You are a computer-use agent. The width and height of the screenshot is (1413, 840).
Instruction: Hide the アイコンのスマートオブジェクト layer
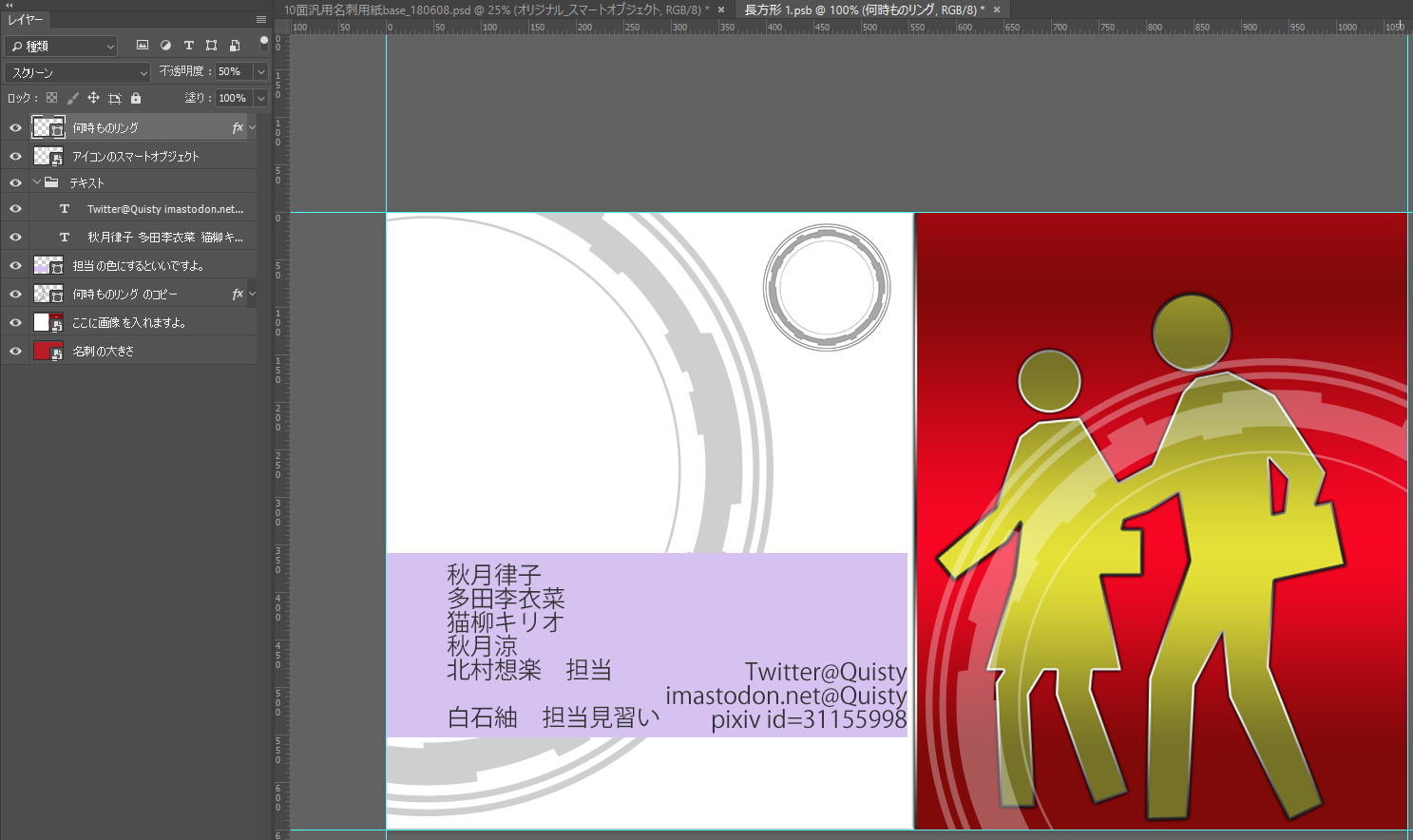tap(15, 156)
